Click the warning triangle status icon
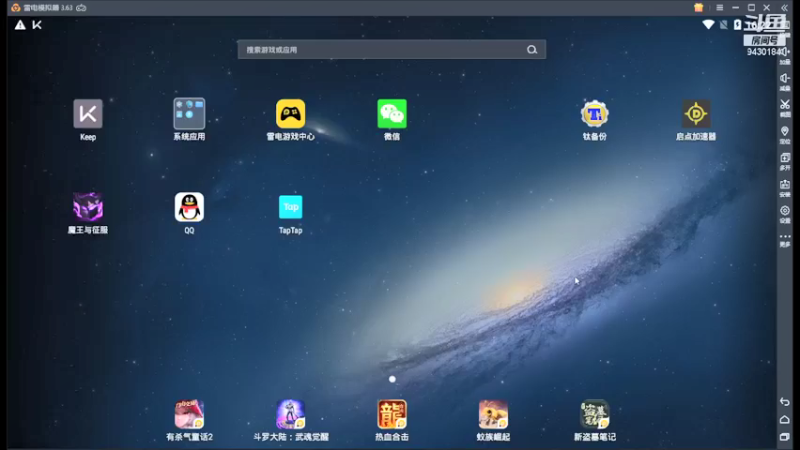 pos(20,25)
